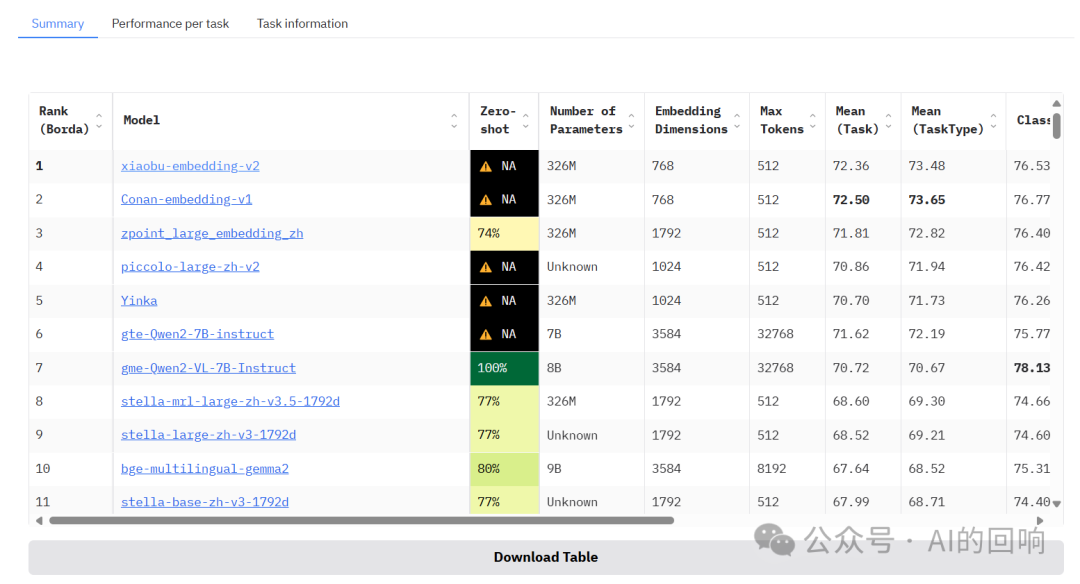Sort by Zero-shot column arrows
Image resolution: width=1080 pixels, height=584 pixels.
coord(526,121)
